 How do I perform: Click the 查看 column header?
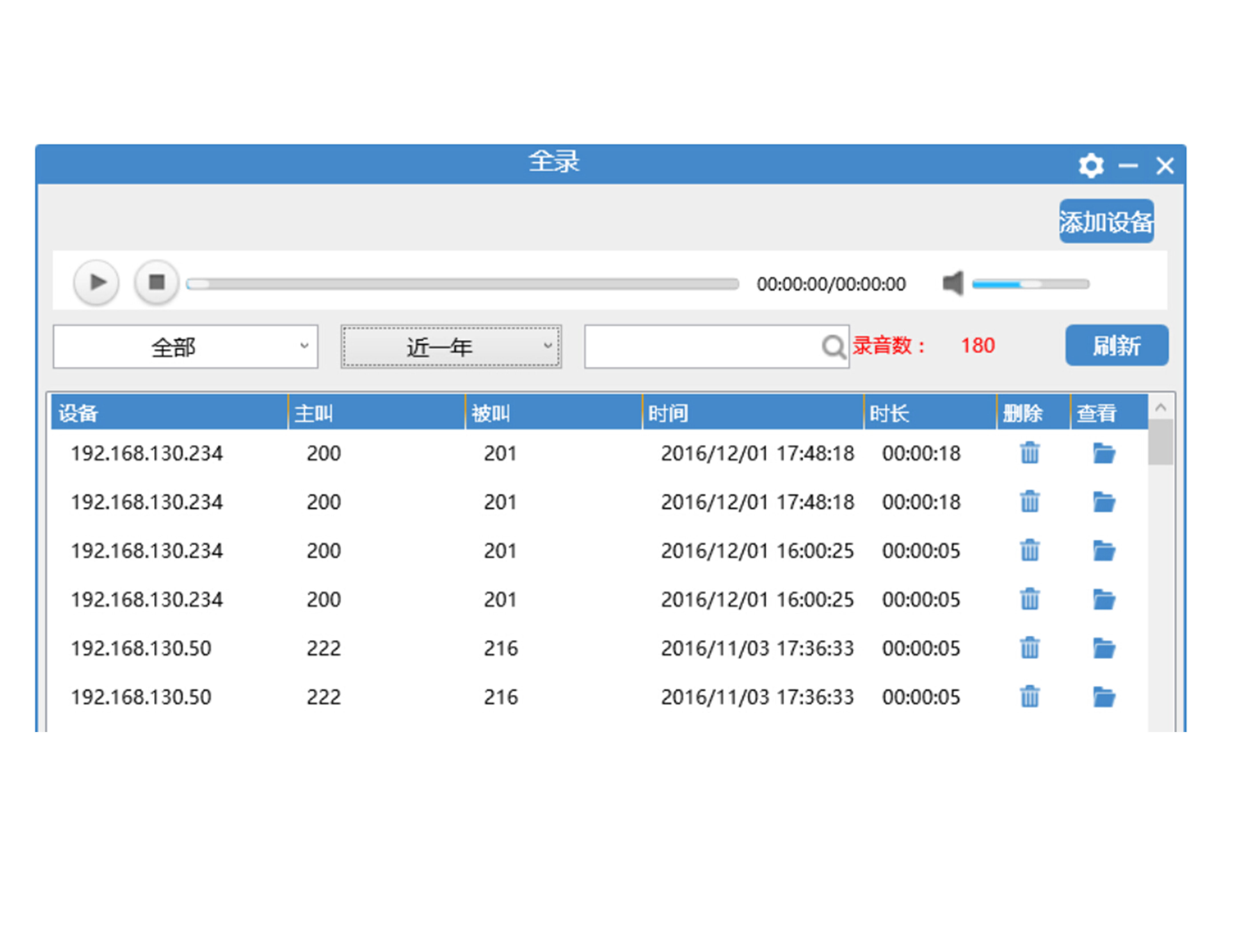pyautogui.click(x=1109, y=412)
